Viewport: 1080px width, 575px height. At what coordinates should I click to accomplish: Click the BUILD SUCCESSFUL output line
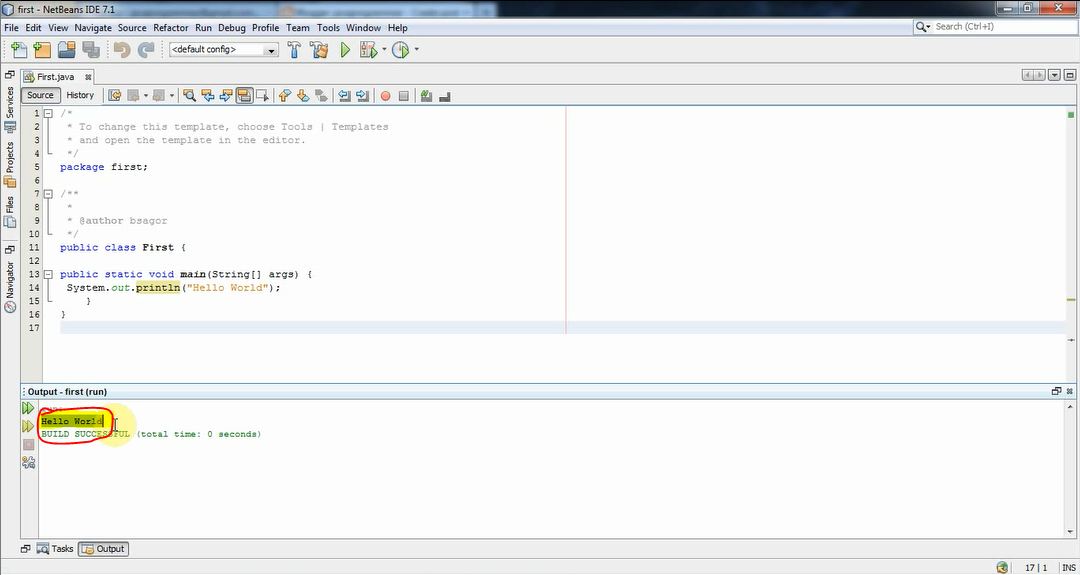point(151,434)
